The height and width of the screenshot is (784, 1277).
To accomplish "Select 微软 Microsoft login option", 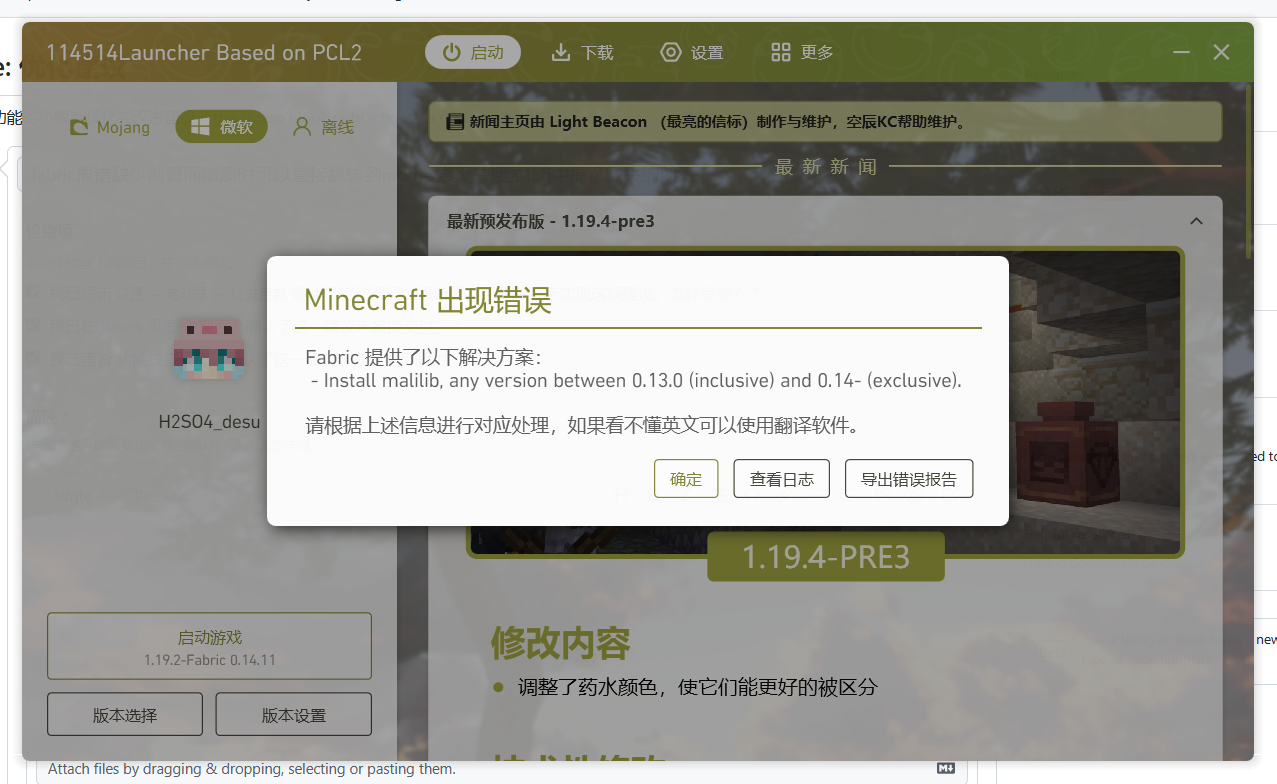I will click(221, 127).
